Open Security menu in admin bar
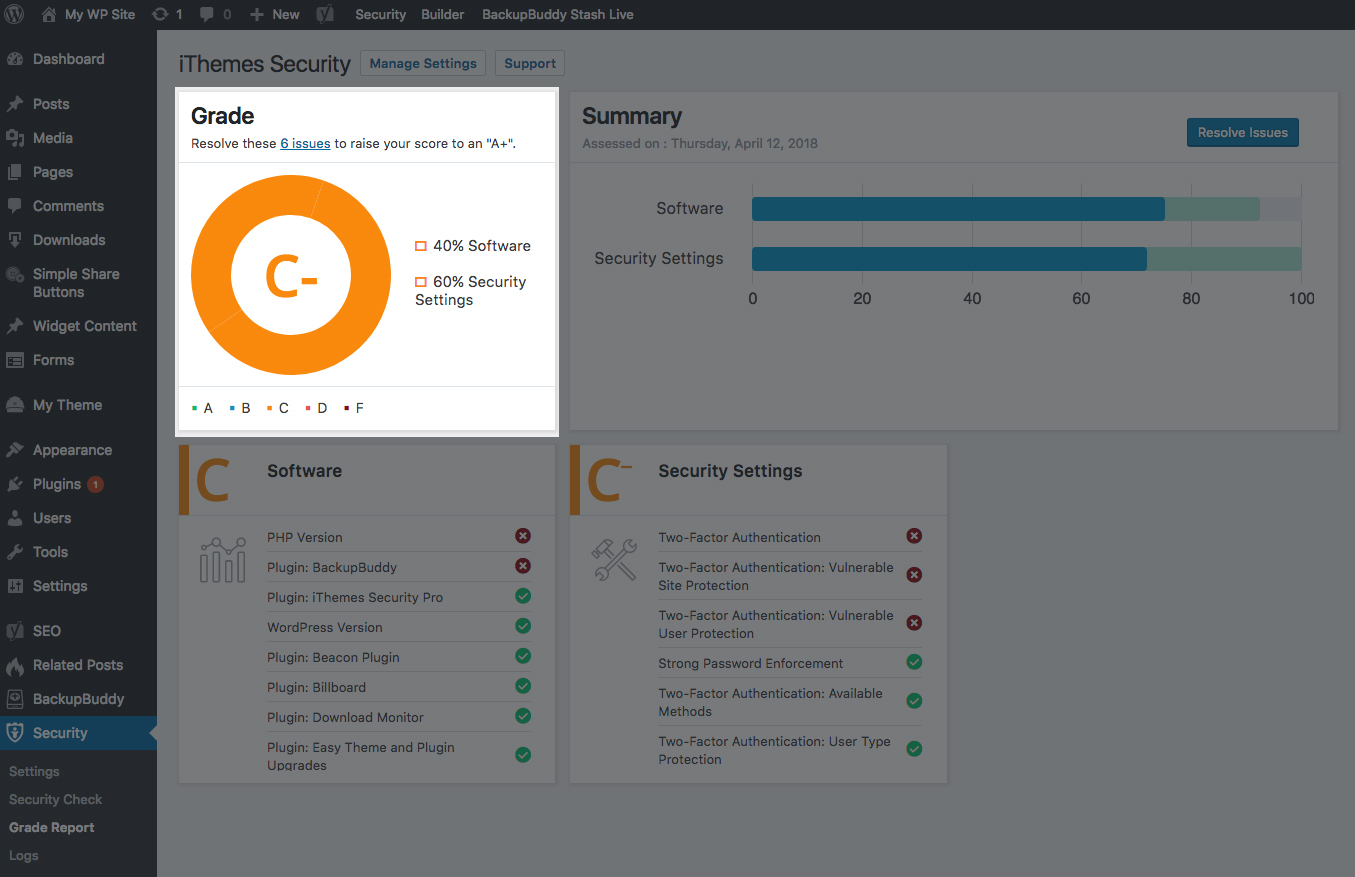The height and width of the screenshot is (877, 1355). [x=380, y=14]
